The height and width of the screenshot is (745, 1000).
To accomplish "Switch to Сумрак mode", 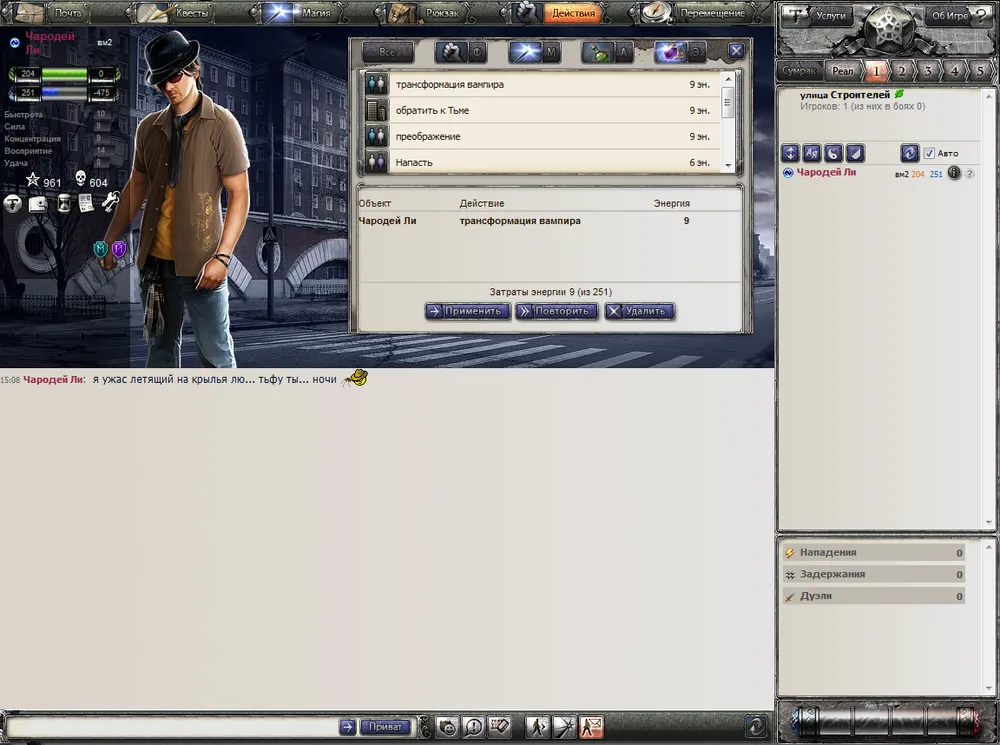I will [x=799, y=71].
